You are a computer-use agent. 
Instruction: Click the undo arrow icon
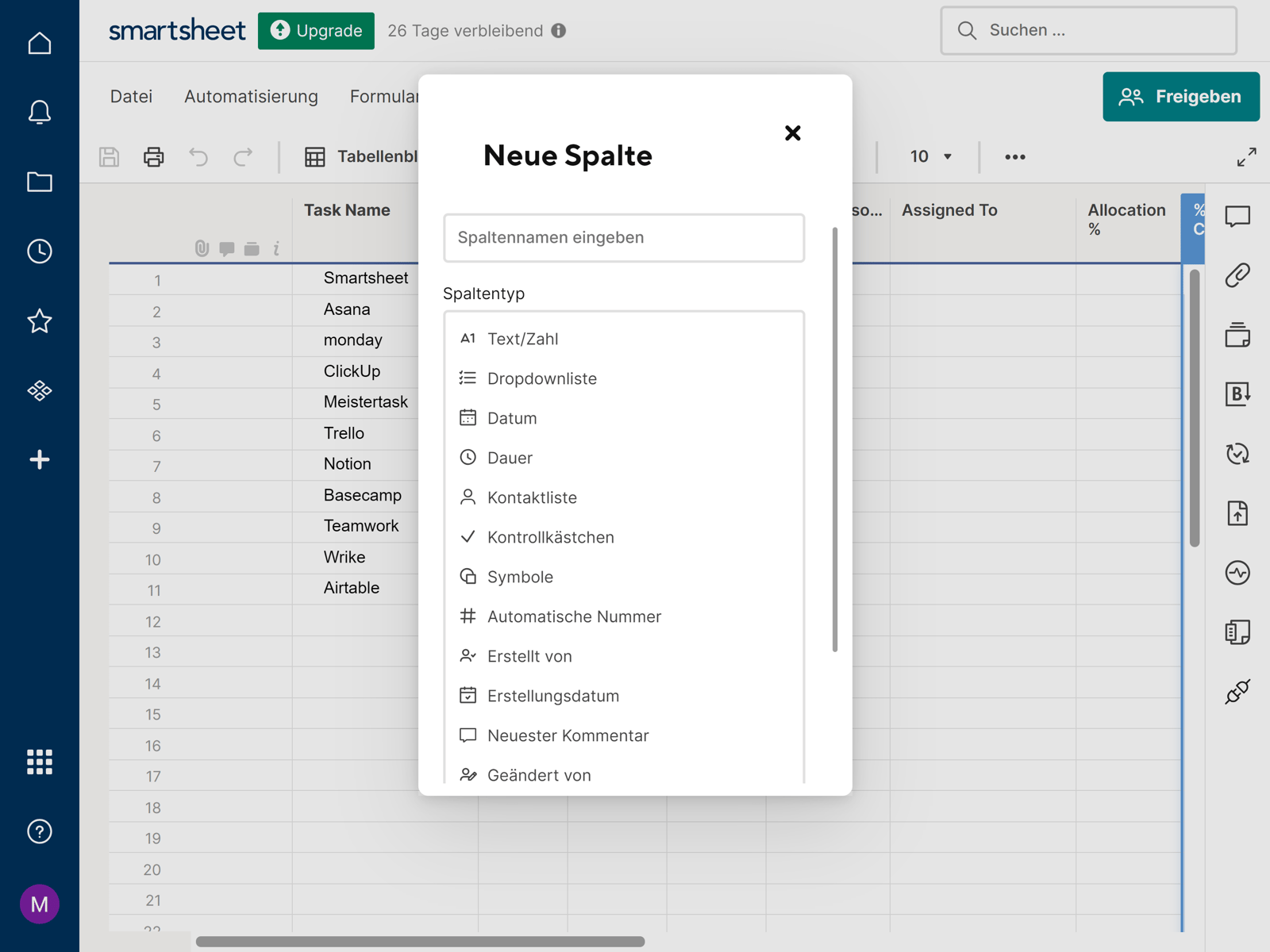coord(198,156)
